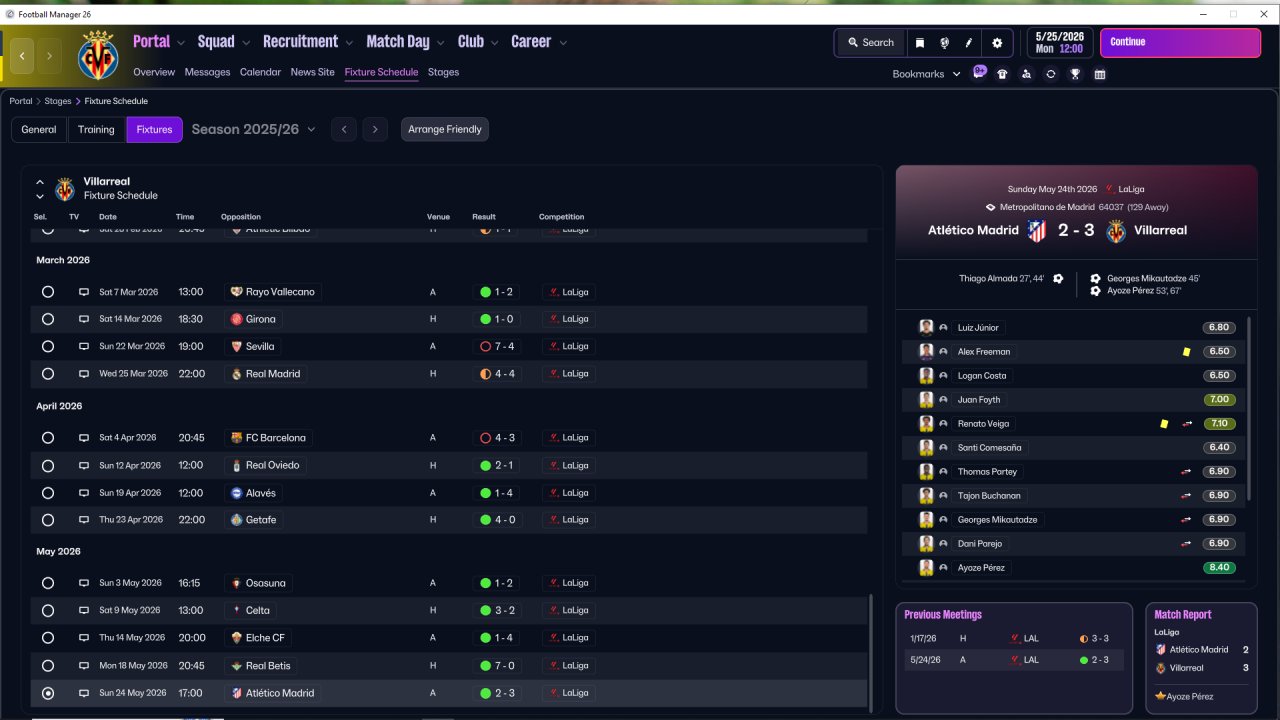Click the Atlético Madrid crest in match summary
This screenshot has width=1280, height=720.
(1037, 231)
